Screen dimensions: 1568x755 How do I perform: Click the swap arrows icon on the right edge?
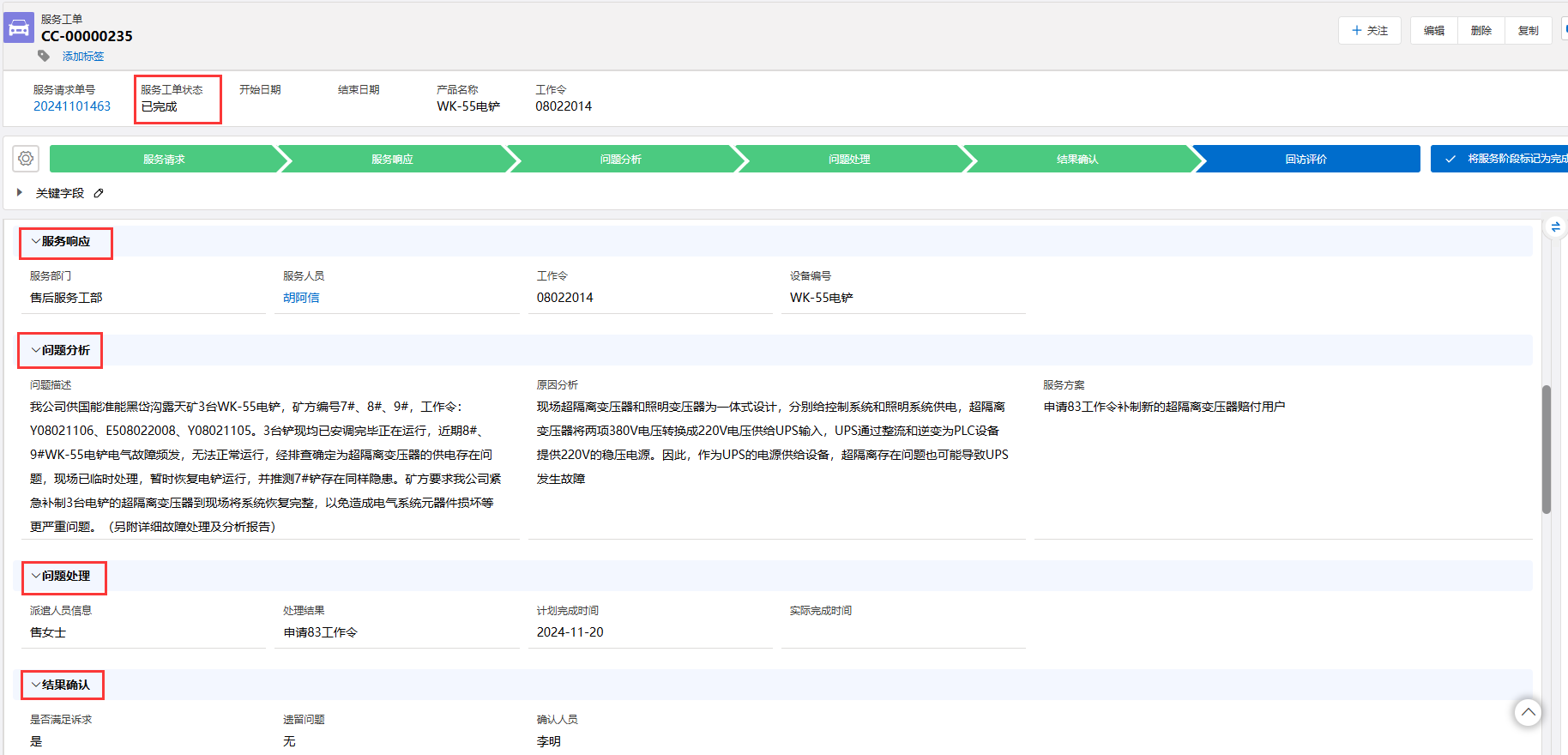(x=1555, y=227)
